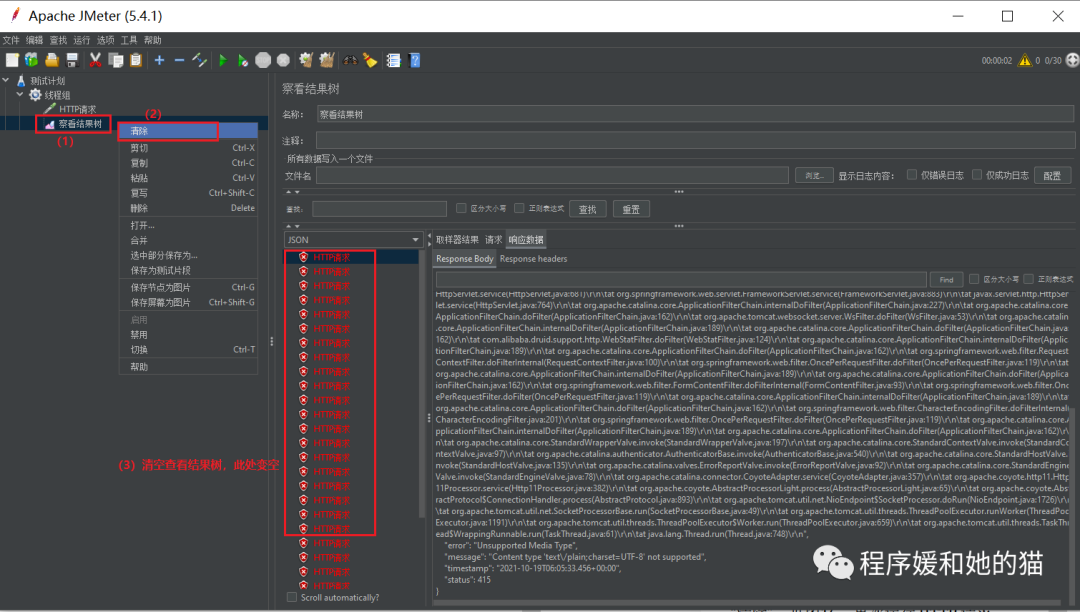Click the 配置 configure button
Image resolution: width=1080 pixels, height=612 pixels.
click(x=1052, y=176)
